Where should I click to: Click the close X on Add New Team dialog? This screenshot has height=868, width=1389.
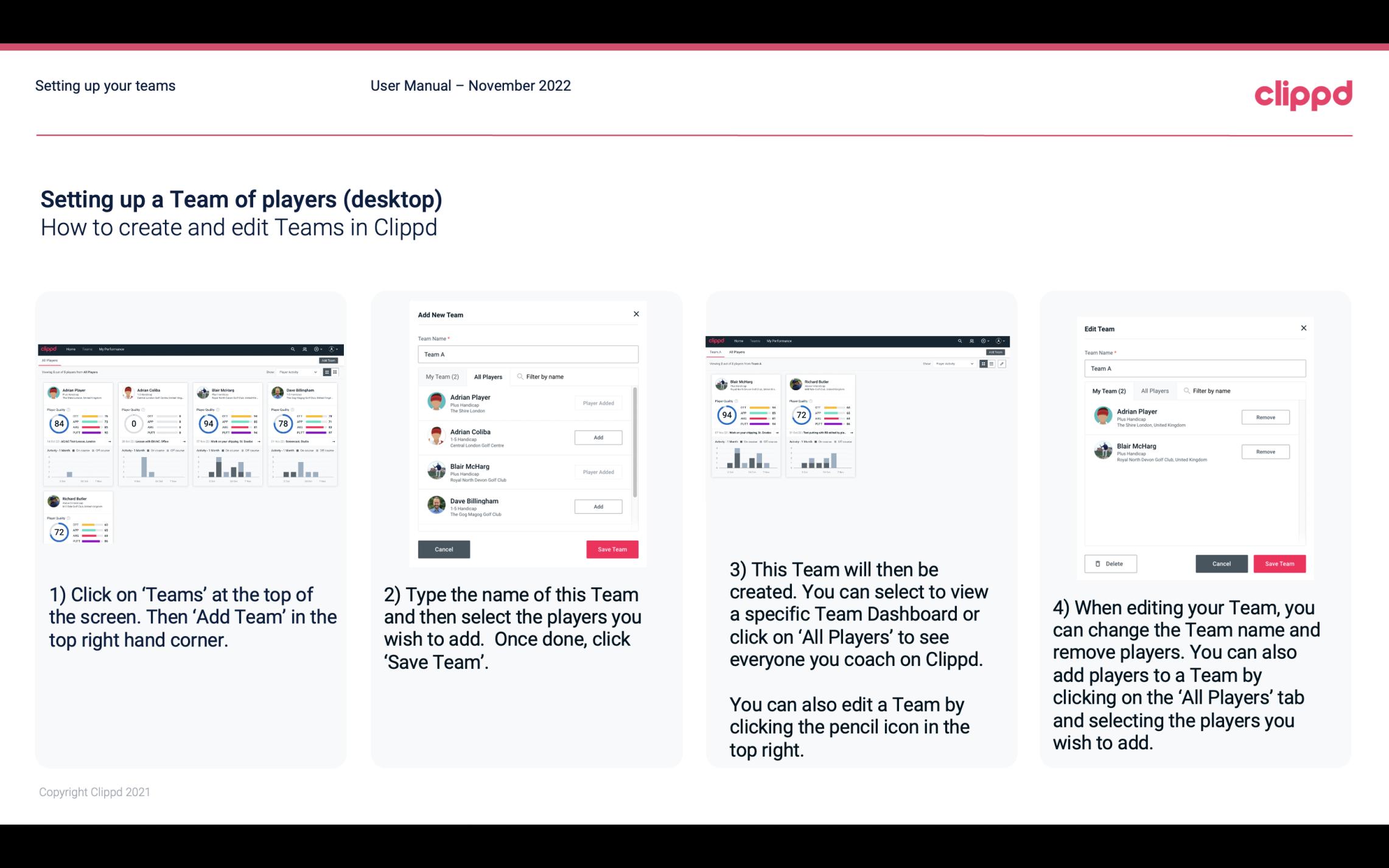coord(635,314)
